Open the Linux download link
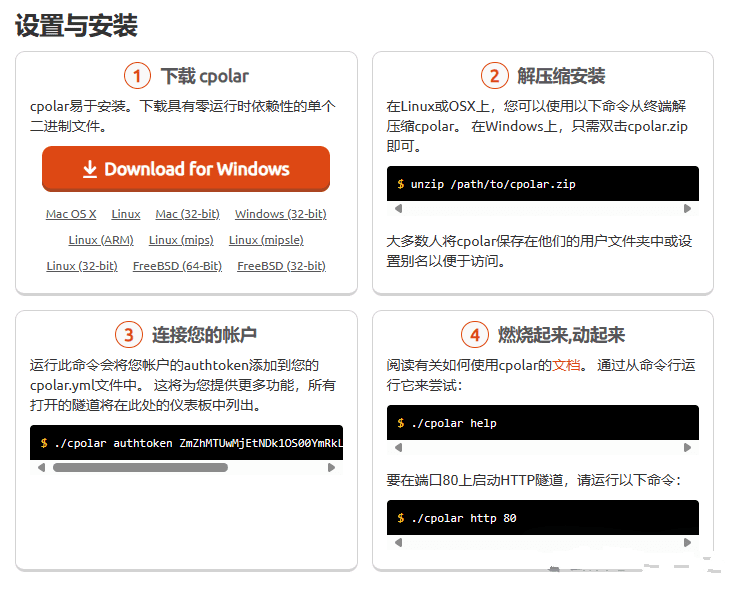 tap(126, 214)
